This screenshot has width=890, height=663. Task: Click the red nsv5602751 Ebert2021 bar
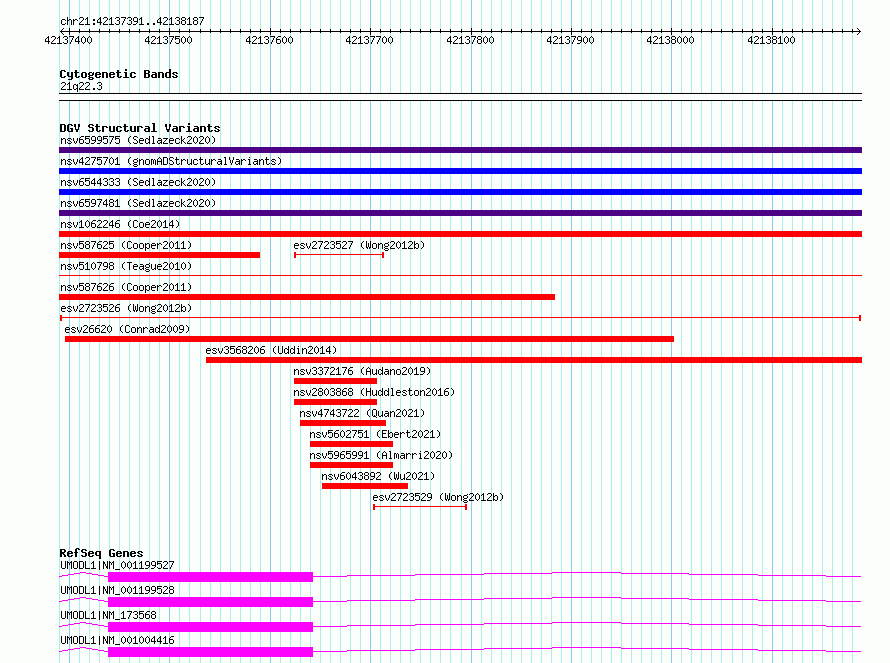pos(351,444)
